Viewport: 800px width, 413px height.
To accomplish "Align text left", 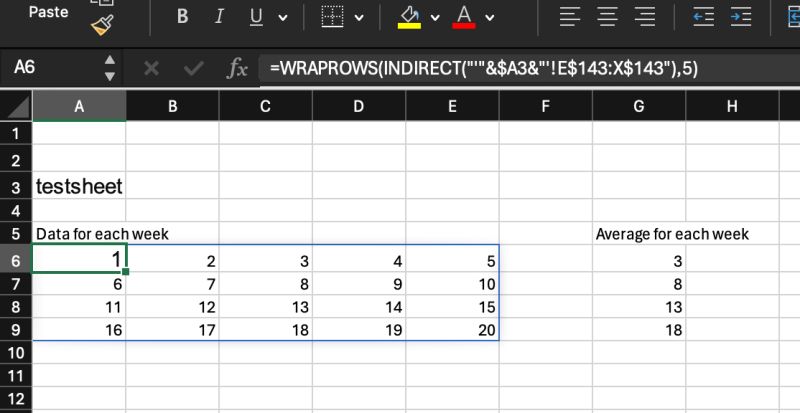I will (x=570, y=17).
